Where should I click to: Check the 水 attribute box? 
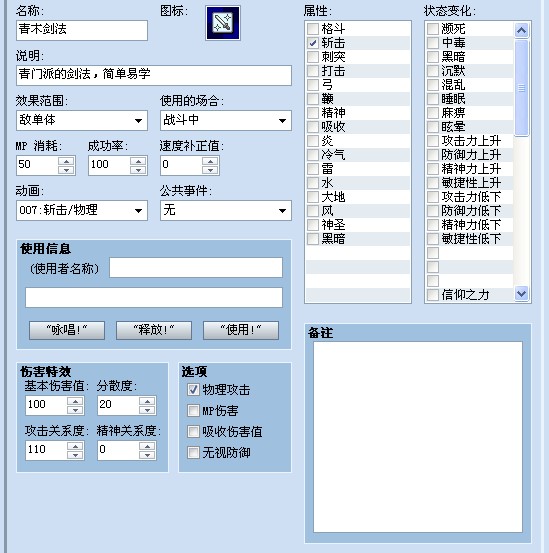pos(313,183)
